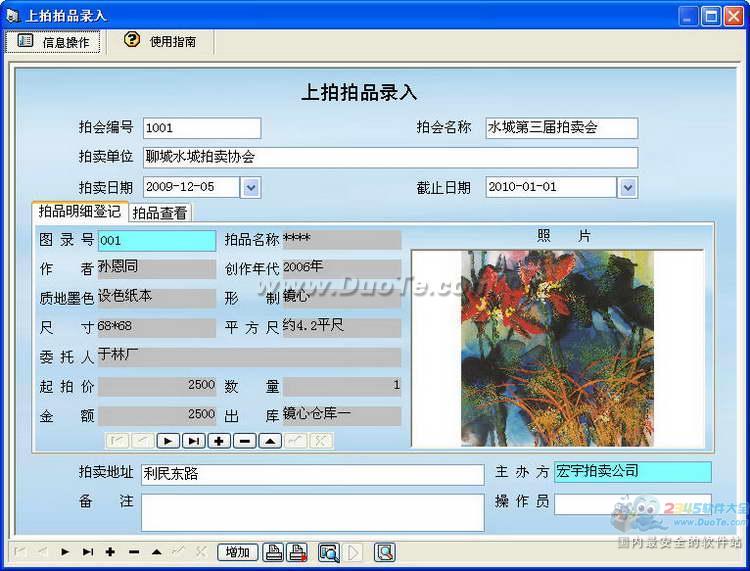
Task: Click the 拍卖地址 field showing 利民东路
Action: click(313, 474)
